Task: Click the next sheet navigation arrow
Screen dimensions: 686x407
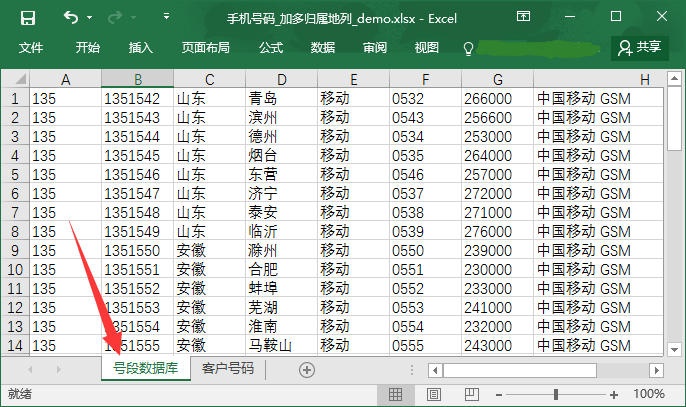Action: coord(59,370)
